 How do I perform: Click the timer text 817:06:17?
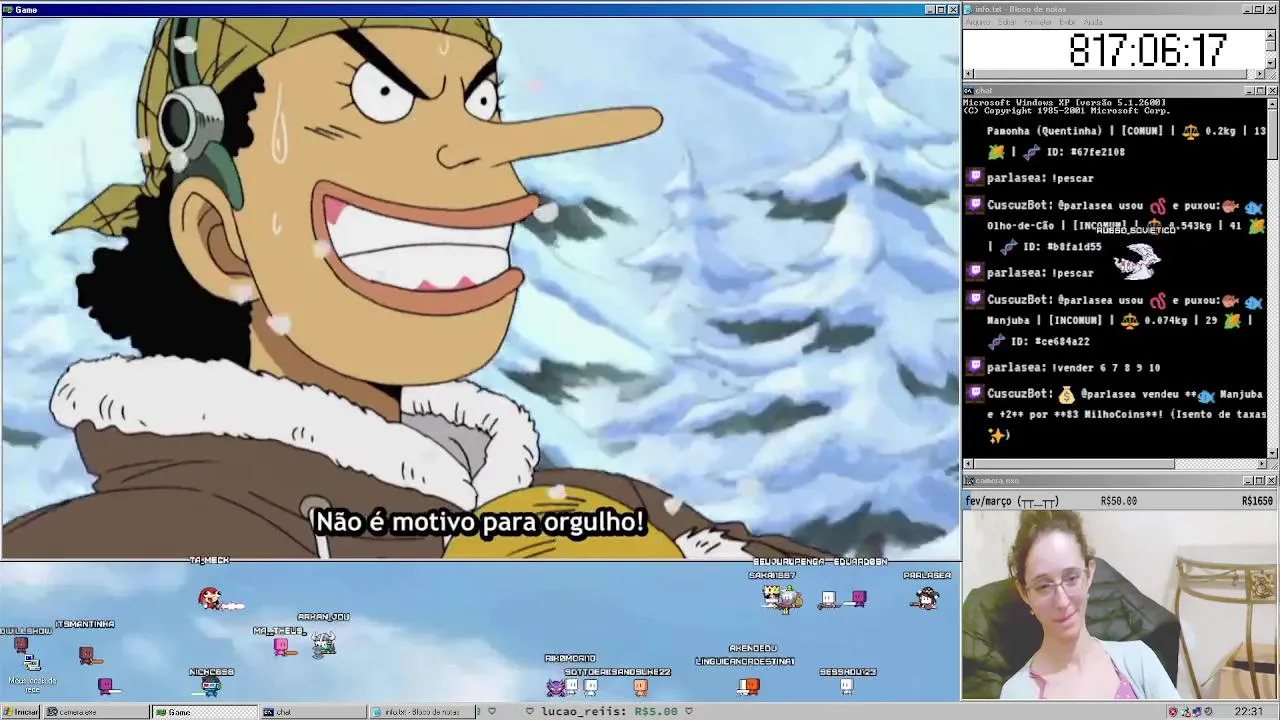[1147, 50]
